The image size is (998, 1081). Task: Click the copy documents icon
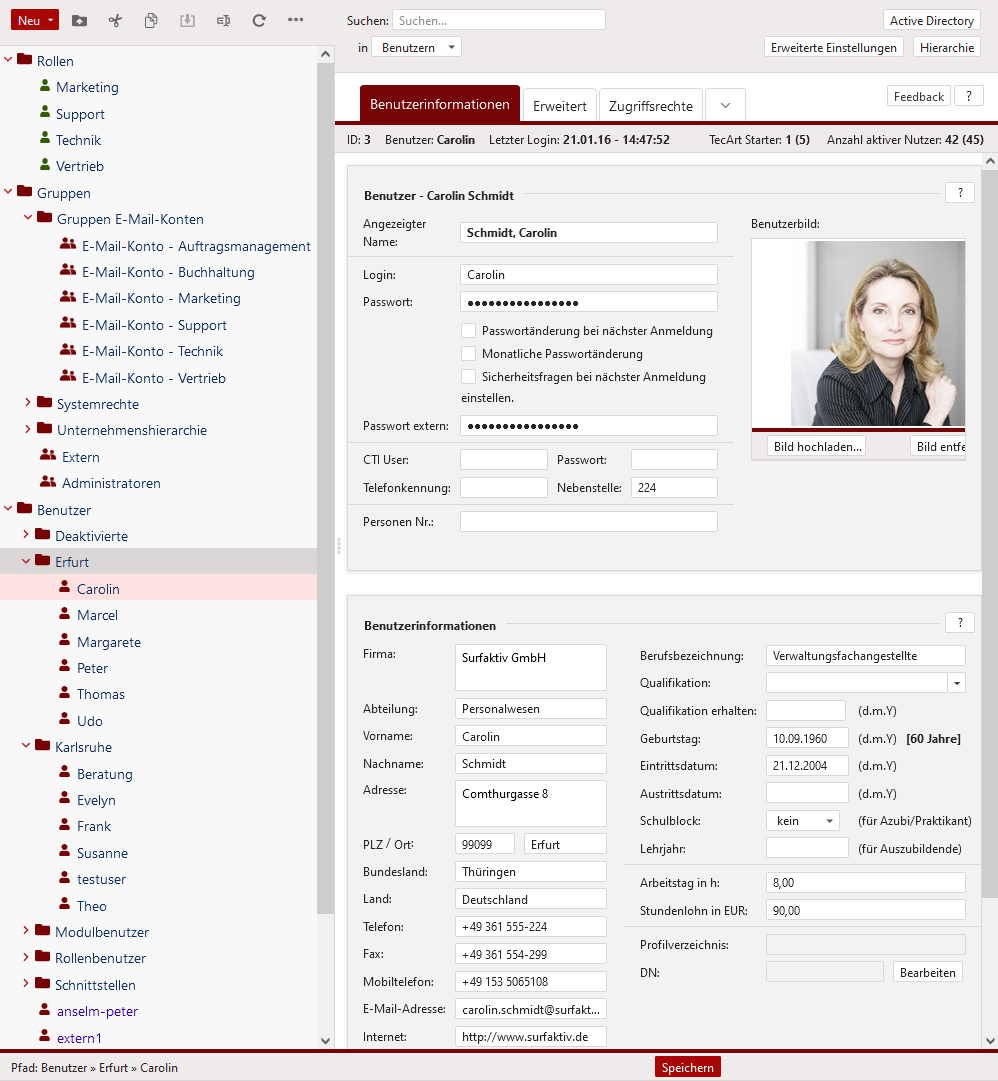tap(151, 20)
